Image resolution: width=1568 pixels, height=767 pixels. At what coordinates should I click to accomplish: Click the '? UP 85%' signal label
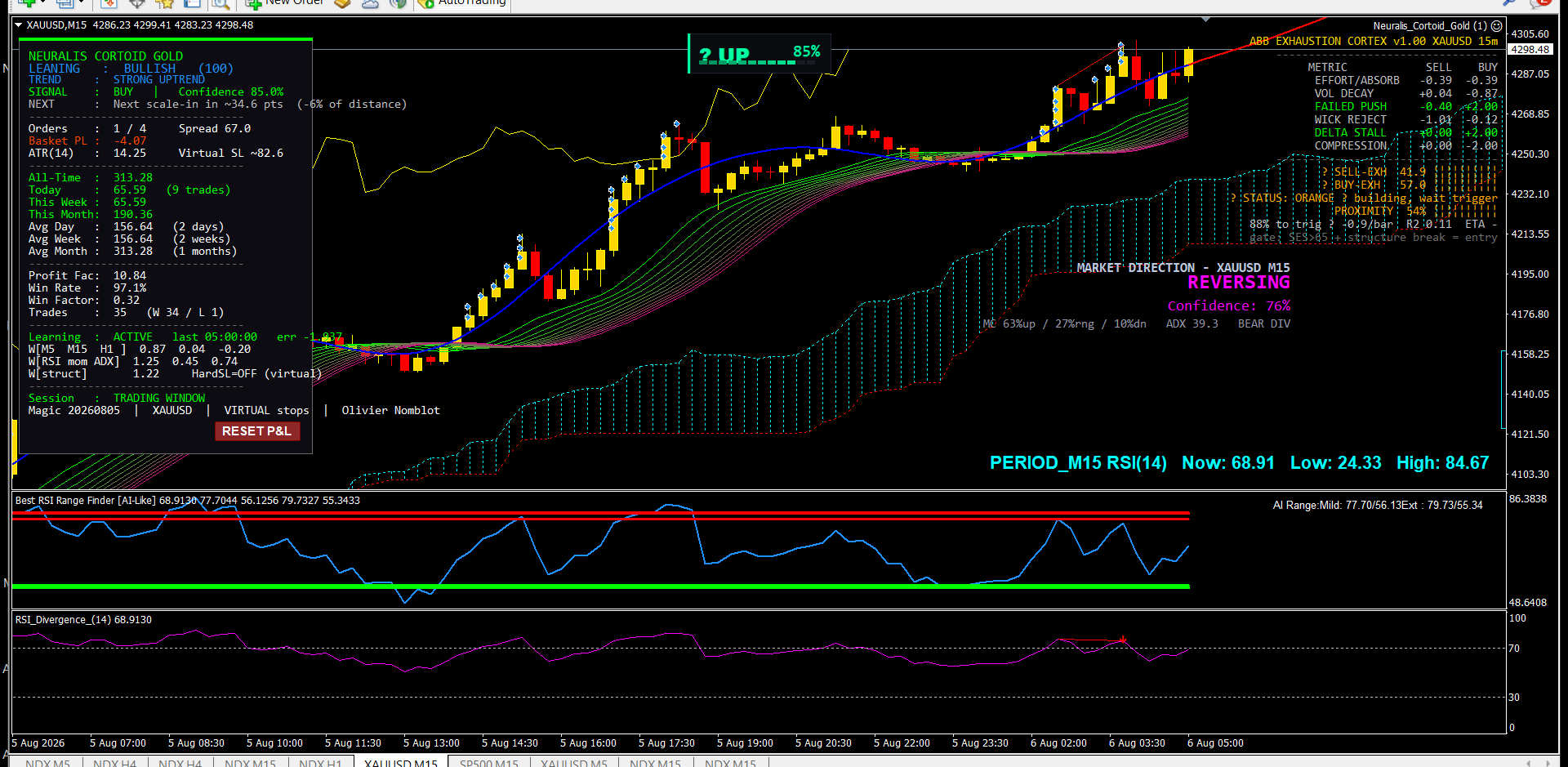[759, 54]
